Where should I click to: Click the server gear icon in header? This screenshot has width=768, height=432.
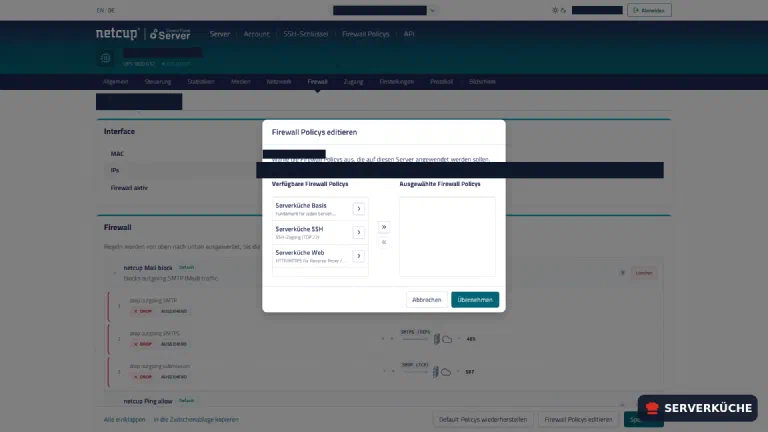(x=105, y=58)
